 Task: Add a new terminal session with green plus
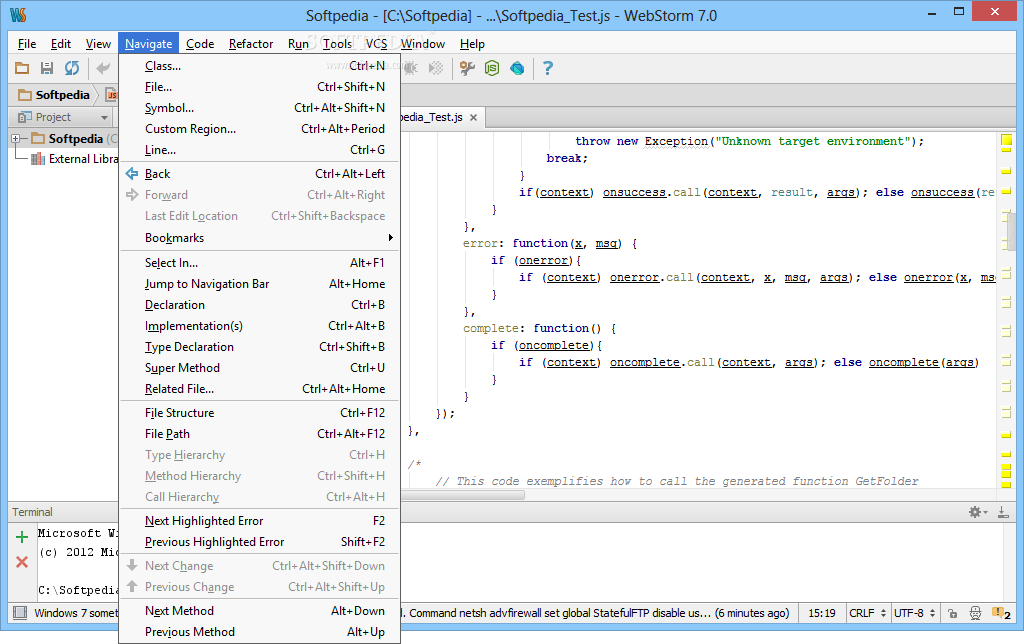point(22,537)
